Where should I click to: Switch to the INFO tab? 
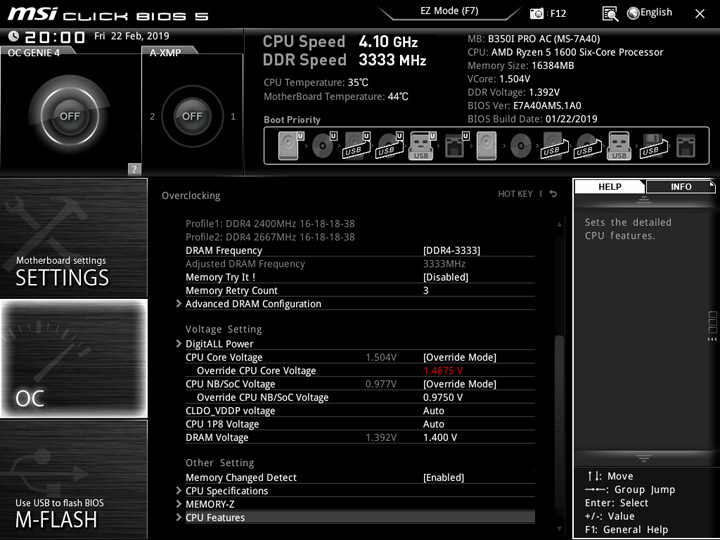point(681,186)
